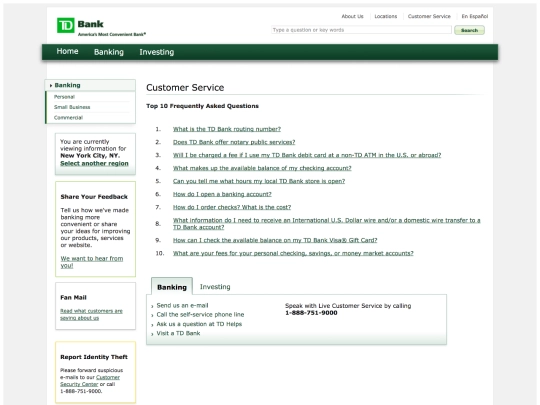
Task: Click the Share Your Feedback heading
Action: (94, 197)
